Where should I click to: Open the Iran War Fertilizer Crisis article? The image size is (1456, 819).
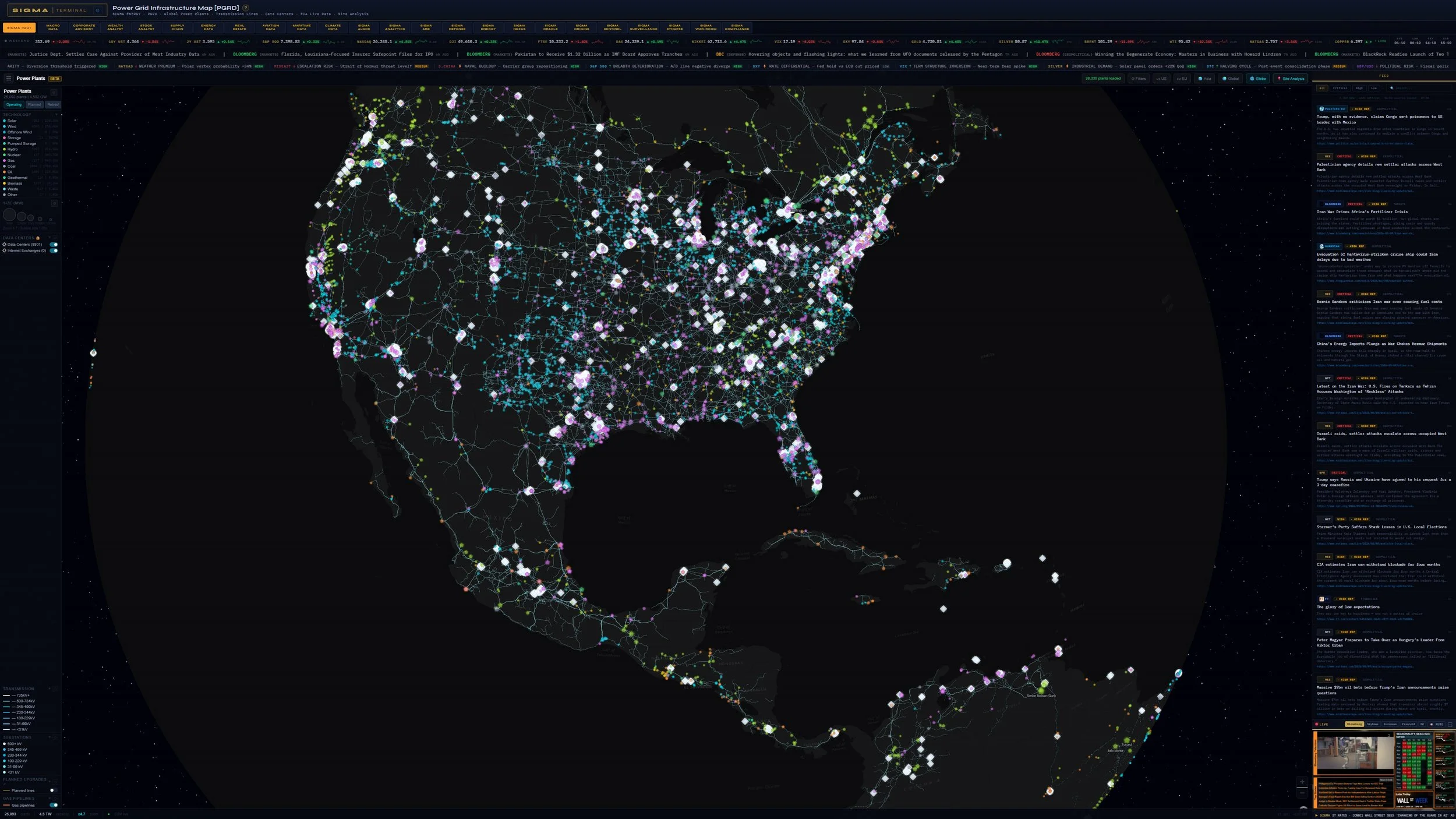click(1362, 212)
